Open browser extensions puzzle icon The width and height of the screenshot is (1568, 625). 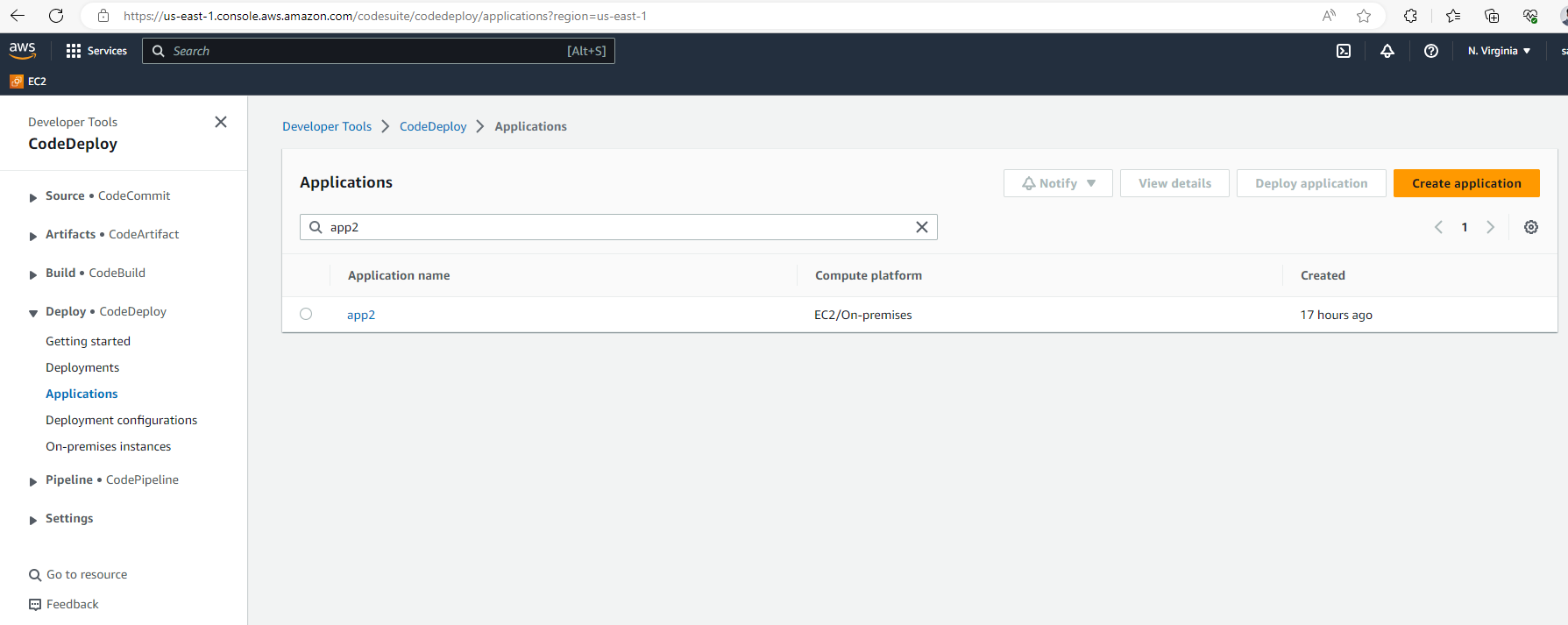[x=1410, y=16]
